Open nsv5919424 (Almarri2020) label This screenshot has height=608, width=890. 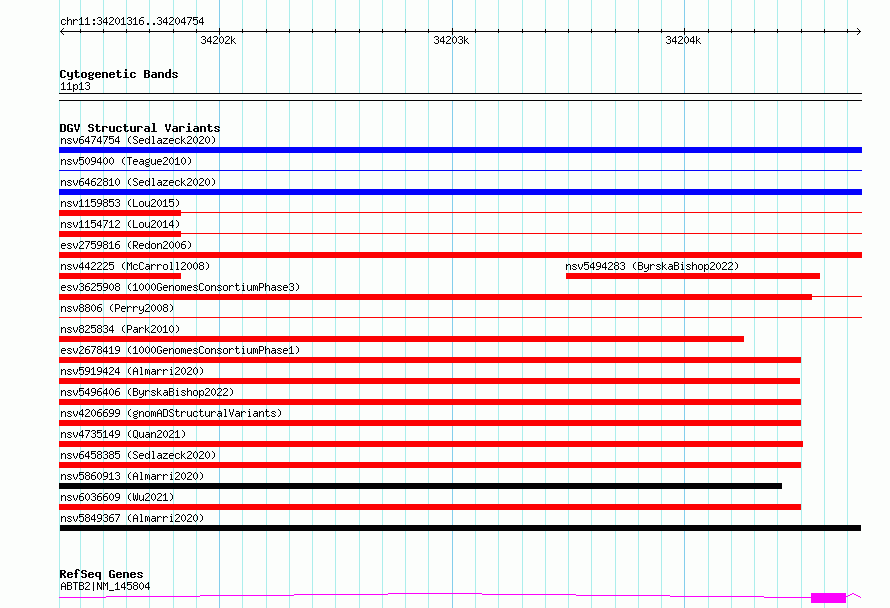(132, 371)
